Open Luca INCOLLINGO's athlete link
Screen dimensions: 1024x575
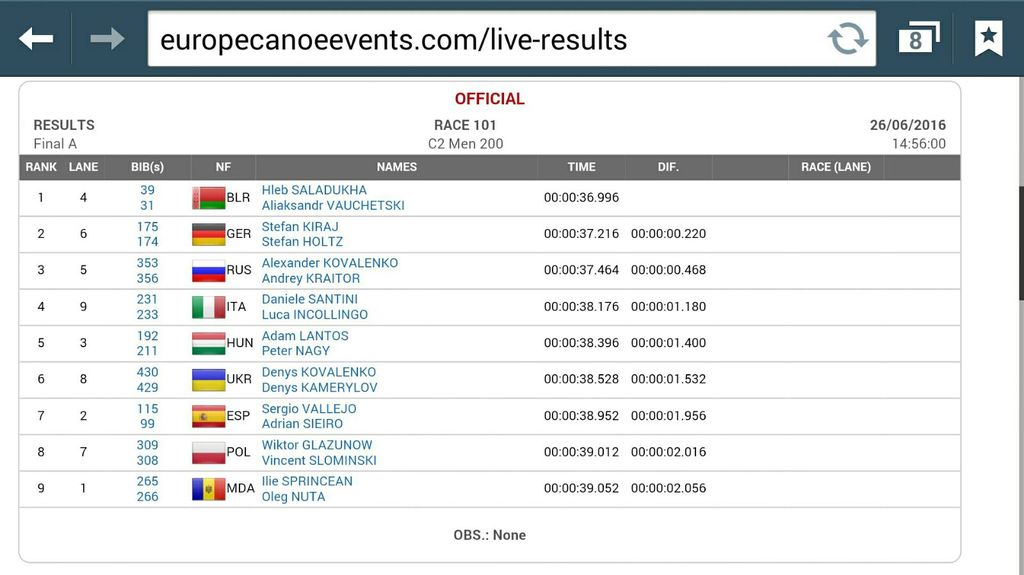(315, 315)
